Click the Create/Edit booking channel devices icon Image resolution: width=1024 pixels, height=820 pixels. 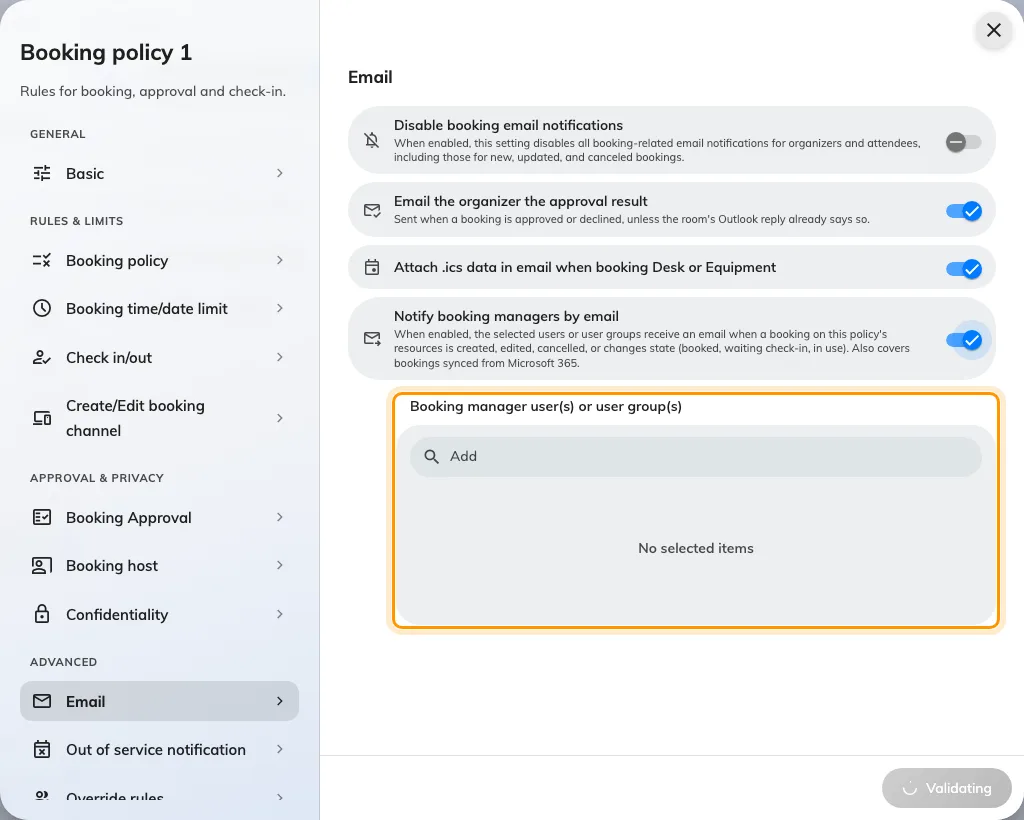point(42,418)
